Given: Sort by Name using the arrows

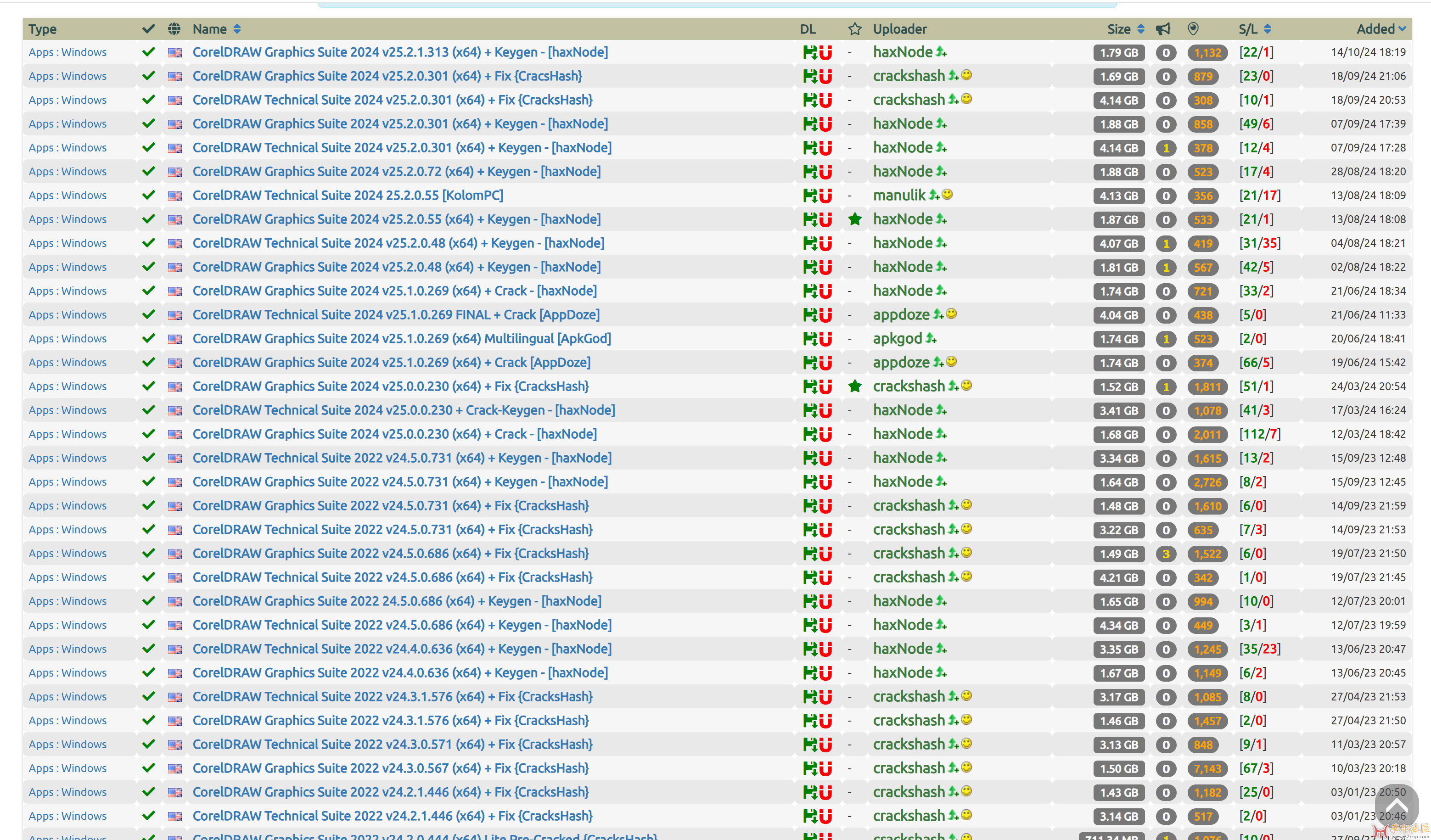Looking at the screenshot, I should pyautogui.click(x=237, y=29).
